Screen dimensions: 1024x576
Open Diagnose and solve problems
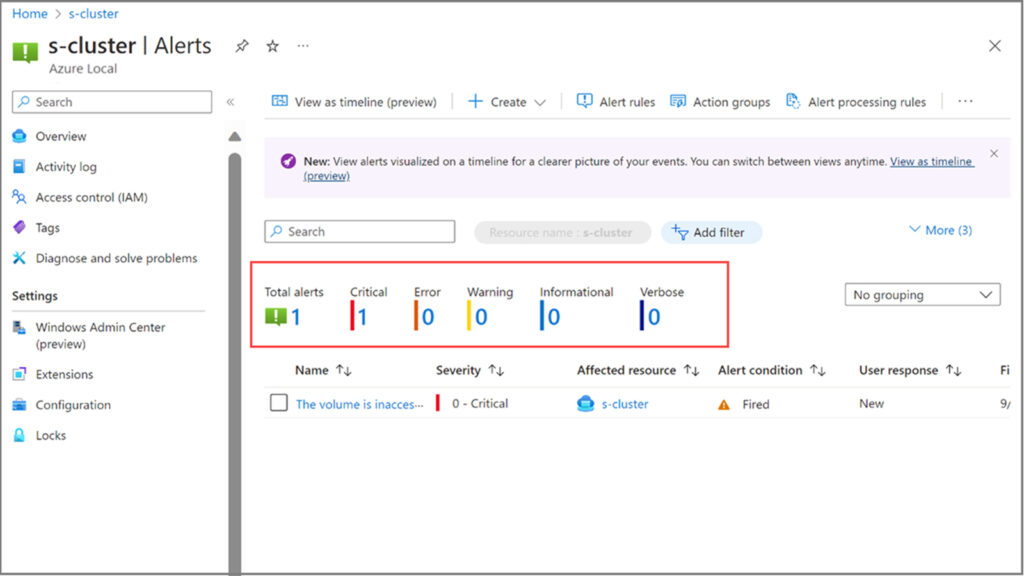coord(116,258)
